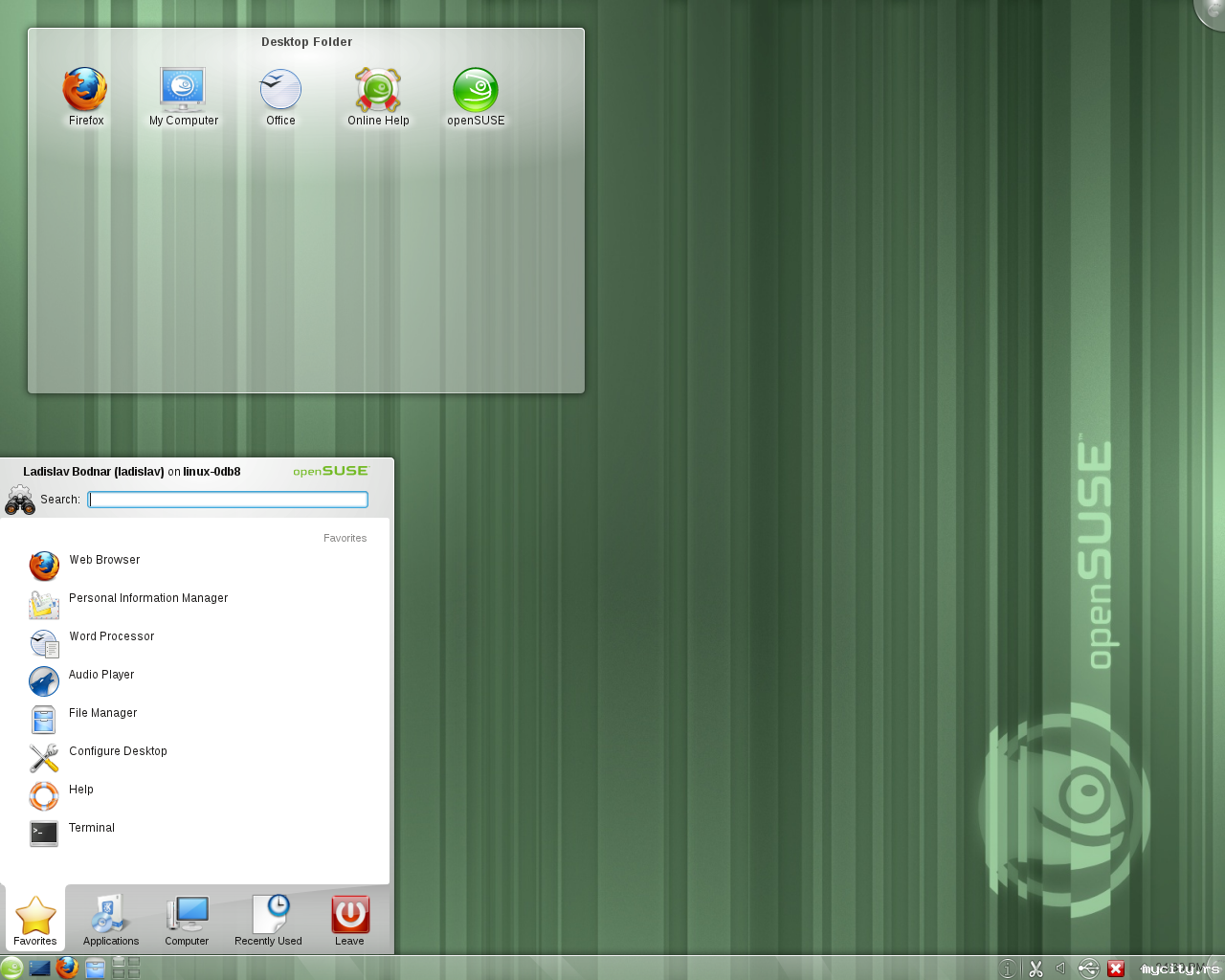
Task: Click the volume speaker icon in the tray
Action: (x=1060, y=969)
